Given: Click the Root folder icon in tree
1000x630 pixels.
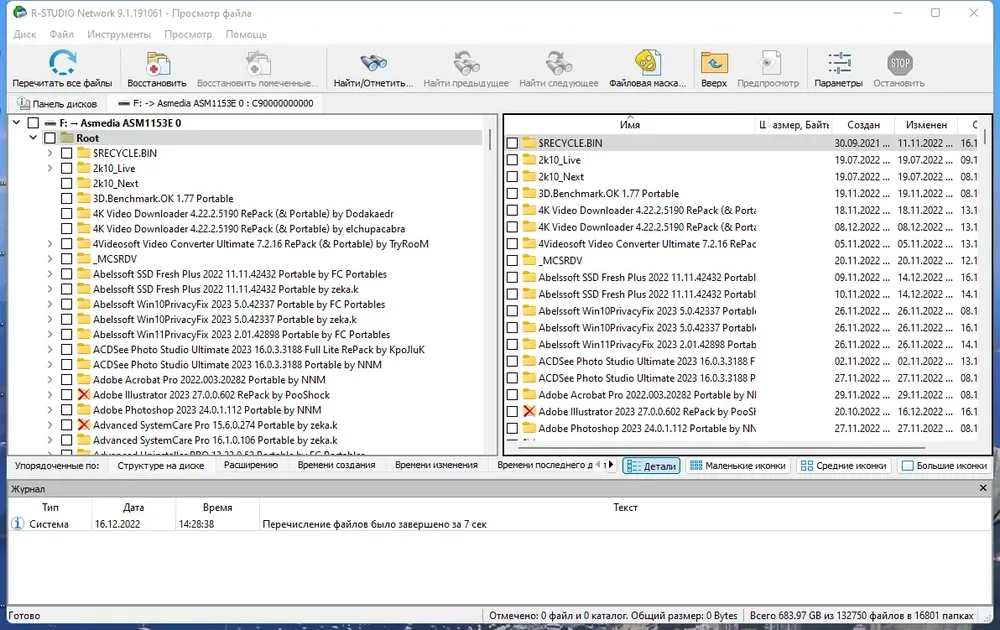Looking at the screenshot, I should (66, 138).
